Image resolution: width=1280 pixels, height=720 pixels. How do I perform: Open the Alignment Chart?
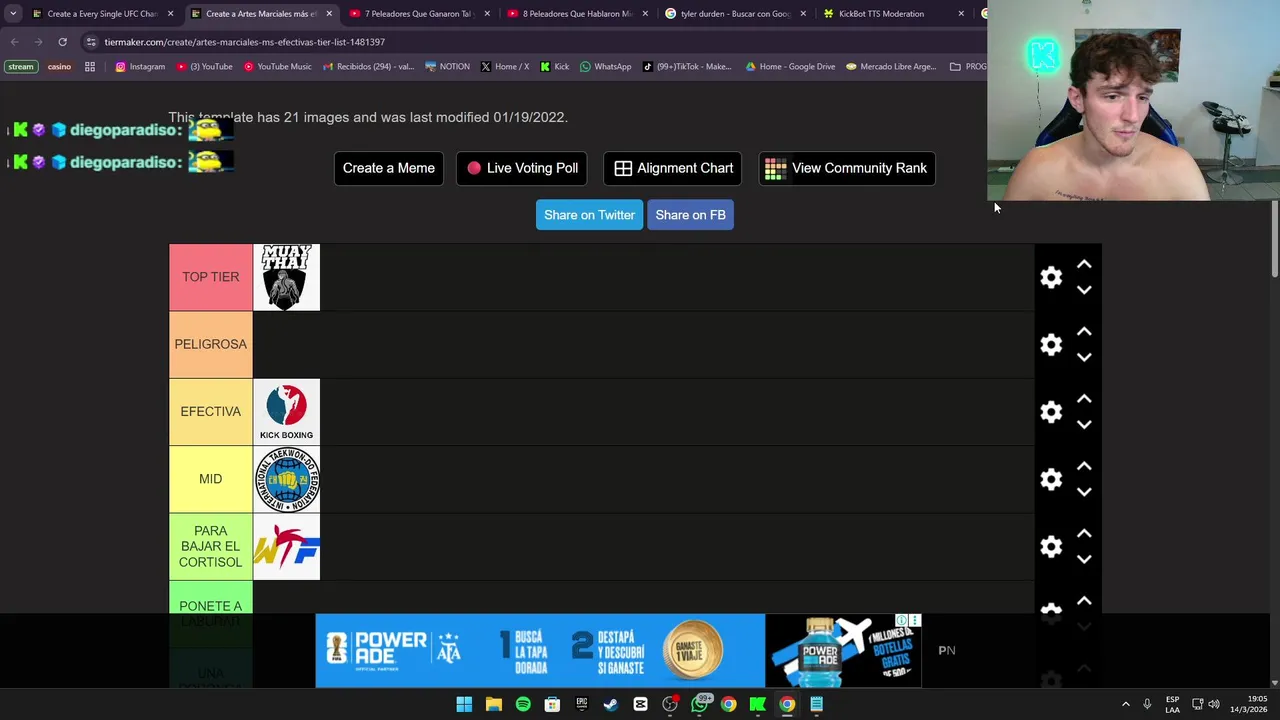pyautogui.click(x=673, y=168)
